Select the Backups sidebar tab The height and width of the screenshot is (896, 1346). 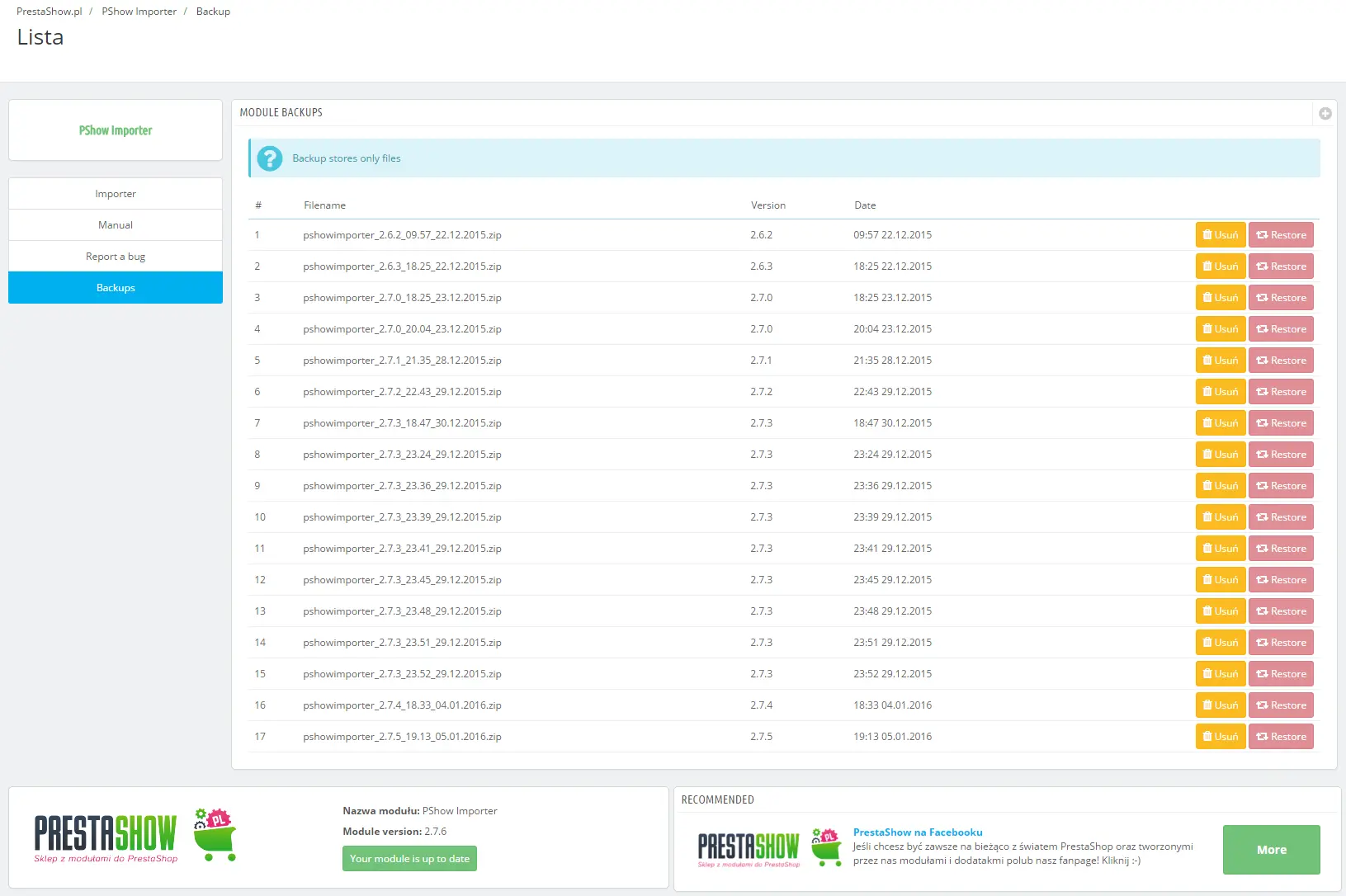[x=116, y=288]
